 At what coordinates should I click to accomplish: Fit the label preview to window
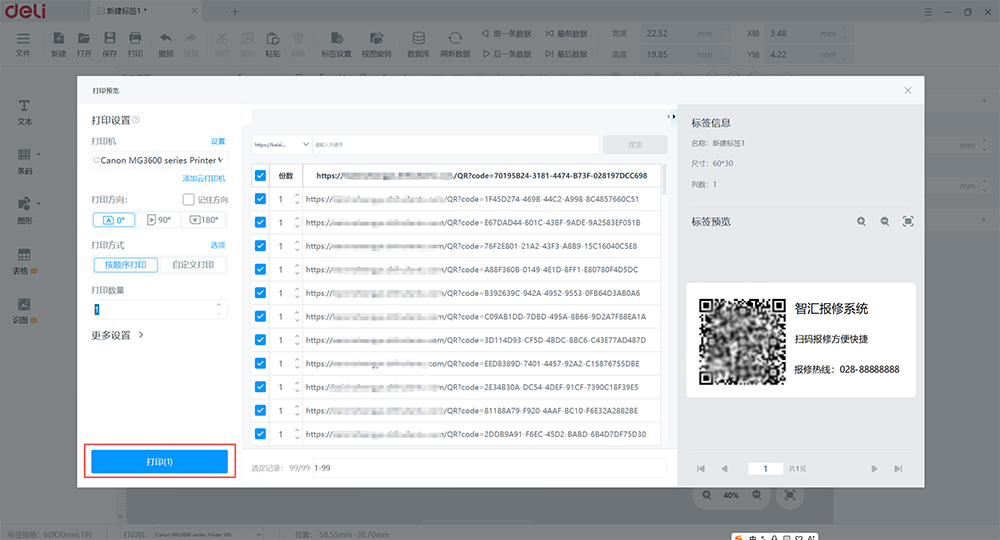[x=908, y=221]
